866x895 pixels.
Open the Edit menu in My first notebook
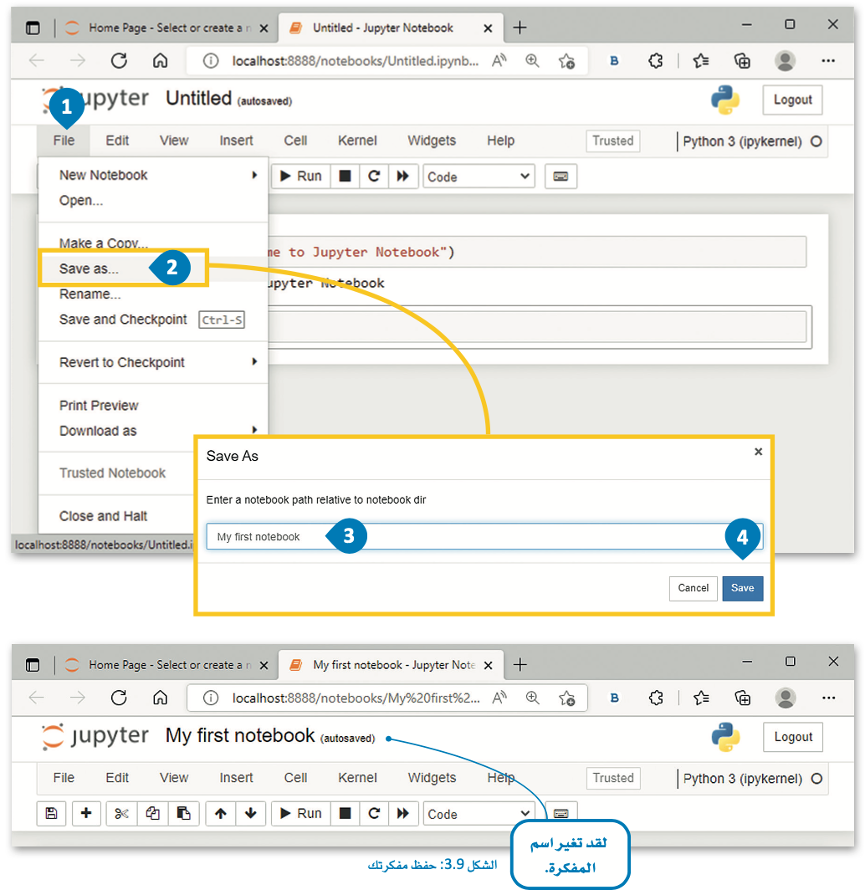click(x=117, y=777)
